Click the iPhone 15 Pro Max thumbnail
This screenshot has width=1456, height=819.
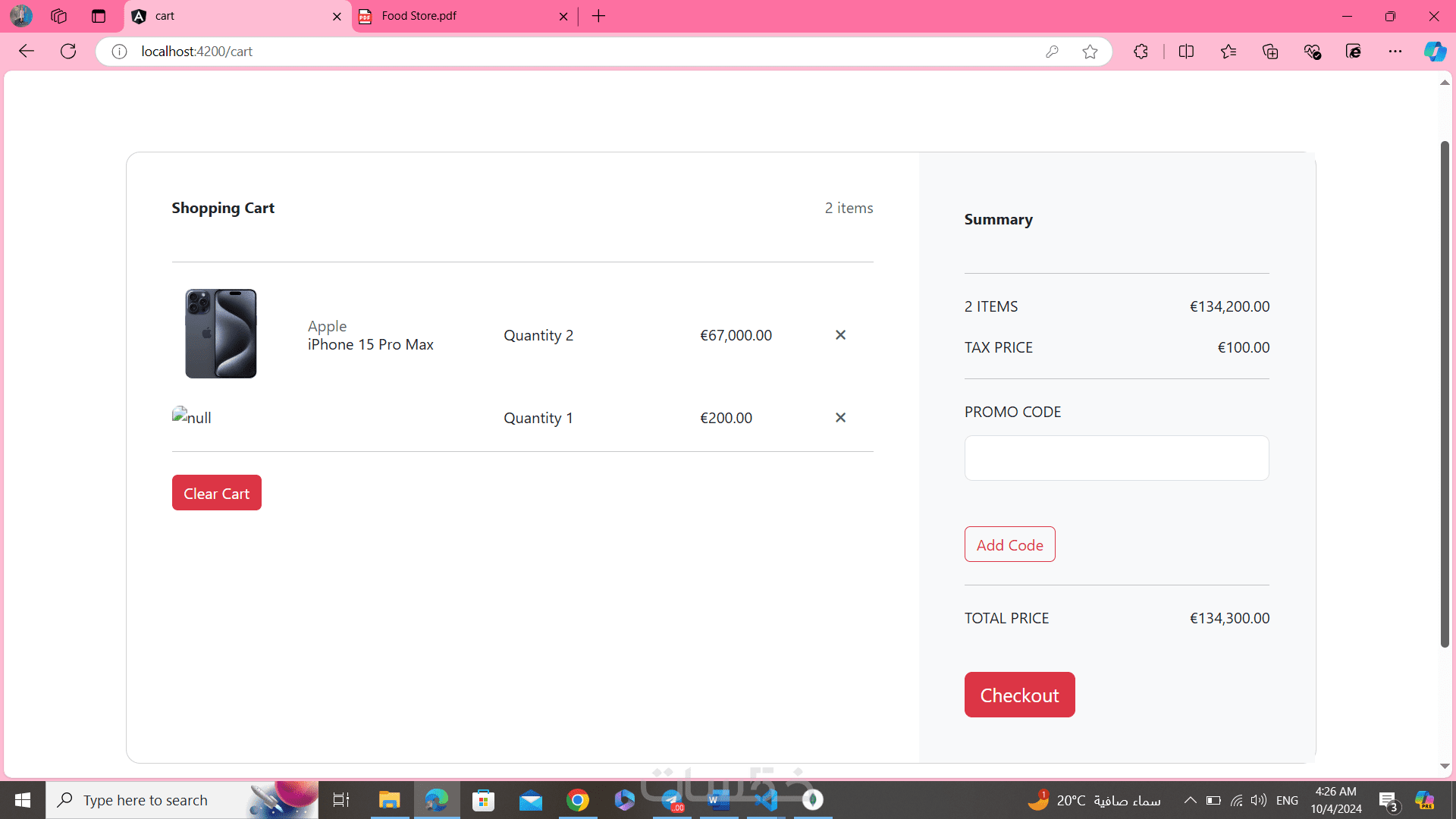[x=221, y=334]
